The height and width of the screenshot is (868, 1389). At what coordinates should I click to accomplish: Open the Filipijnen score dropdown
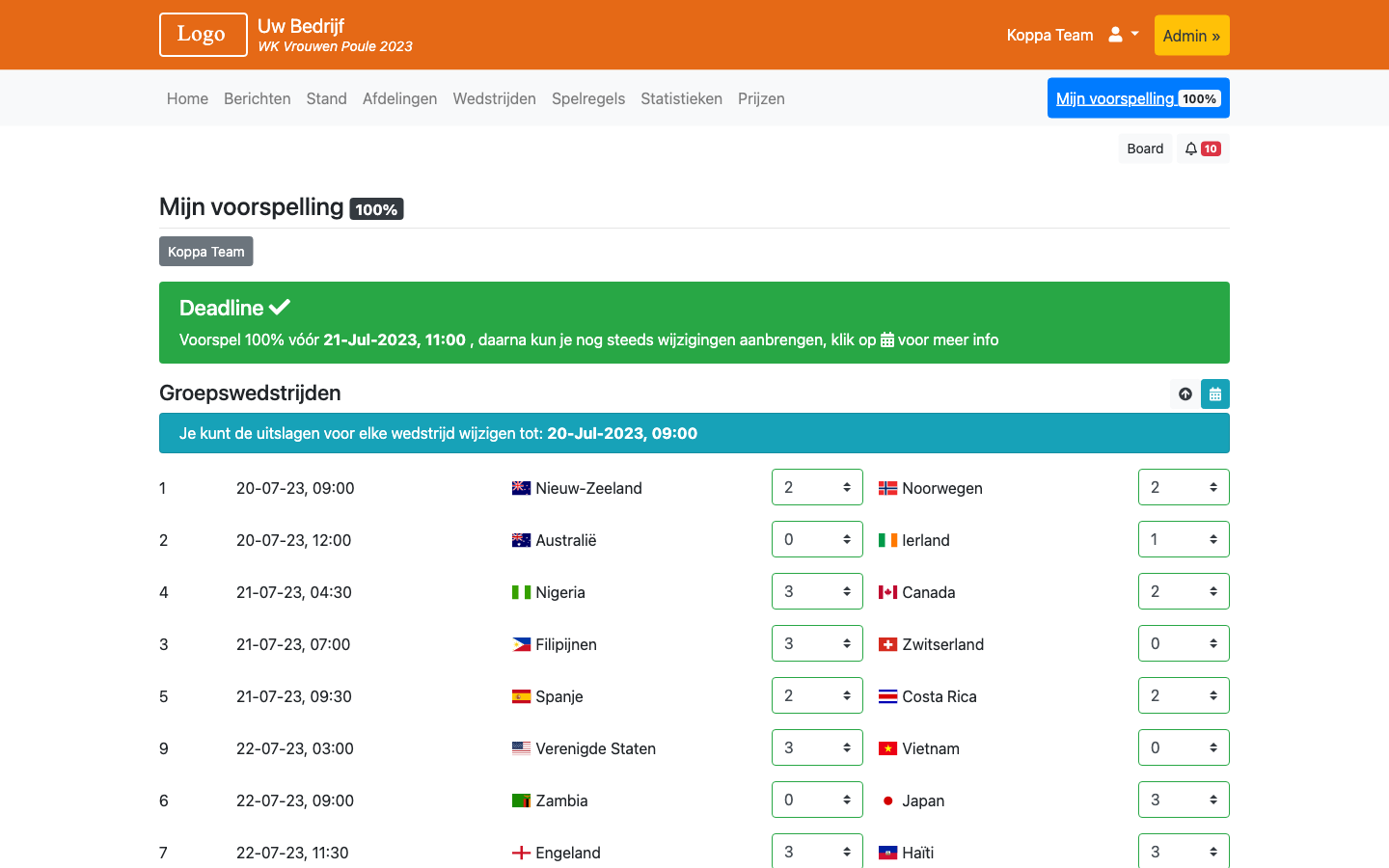click(817, 643)
